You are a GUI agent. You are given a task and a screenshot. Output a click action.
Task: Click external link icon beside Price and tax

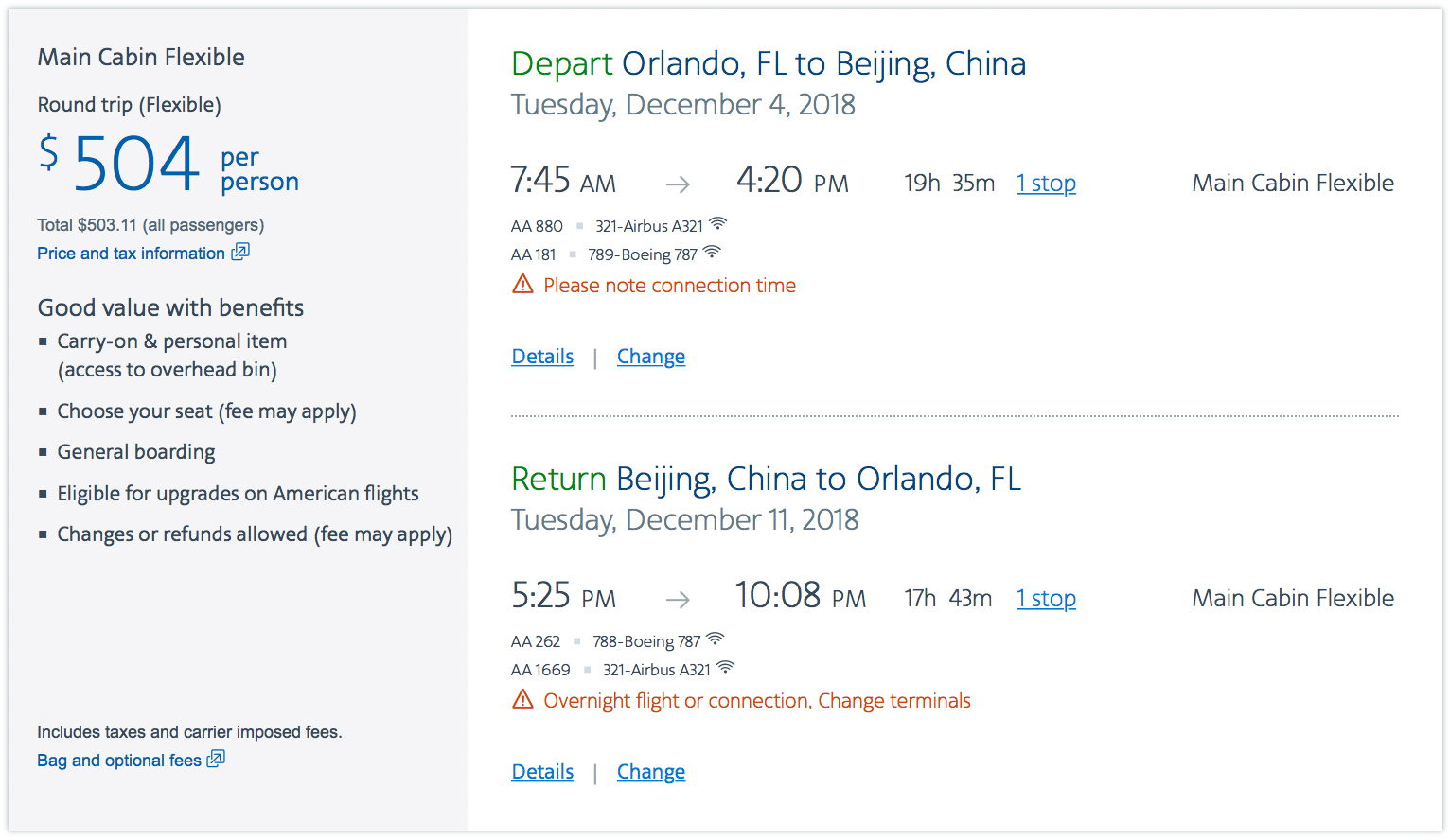240,252
